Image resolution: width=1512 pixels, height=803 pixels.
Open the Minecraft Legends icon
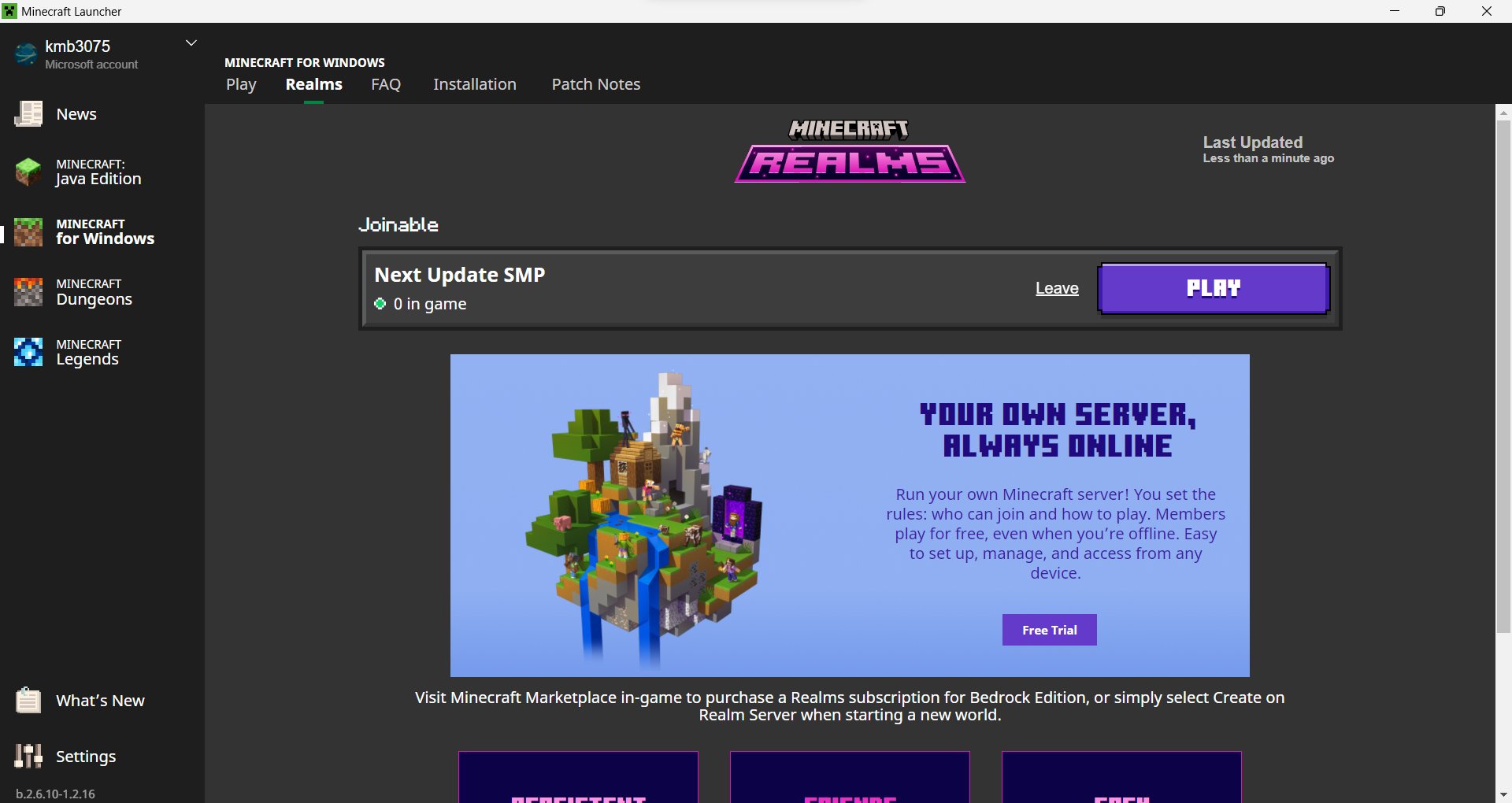[x=28, y=352]
